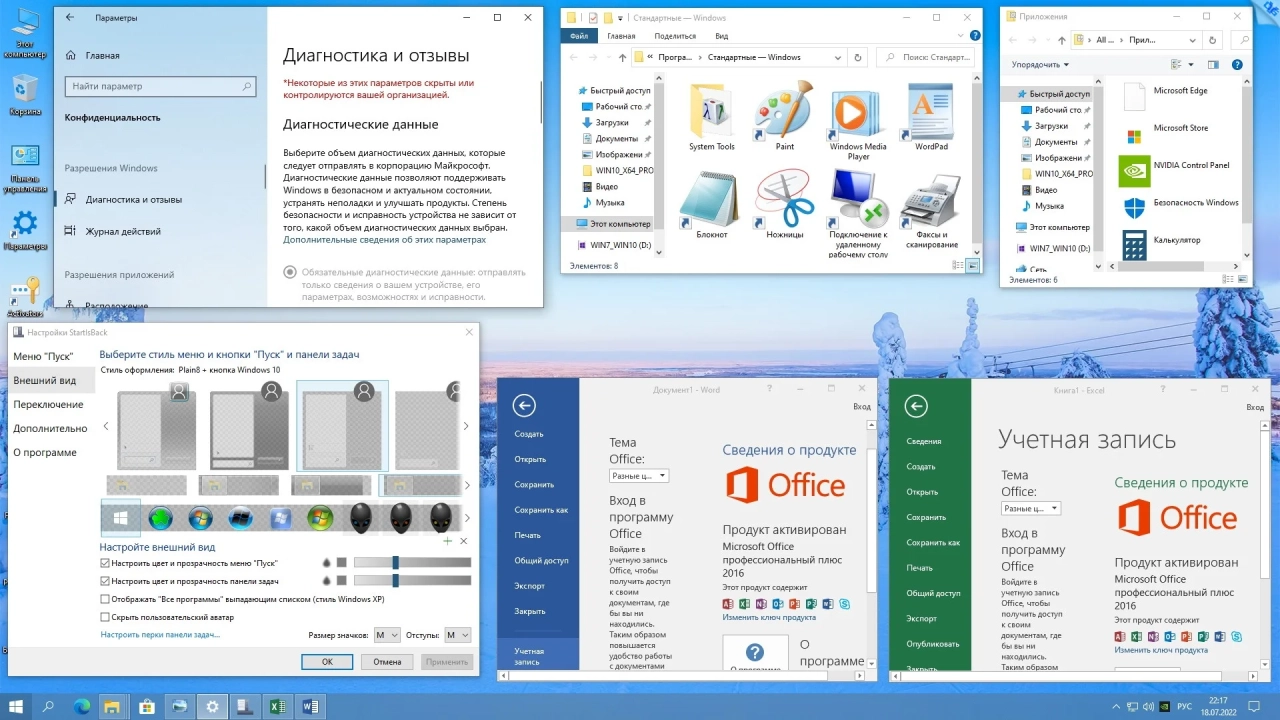Expand Упорядочить menu in Приложения
Viewport: 1280px width, 720px height.
[1040, 65]
